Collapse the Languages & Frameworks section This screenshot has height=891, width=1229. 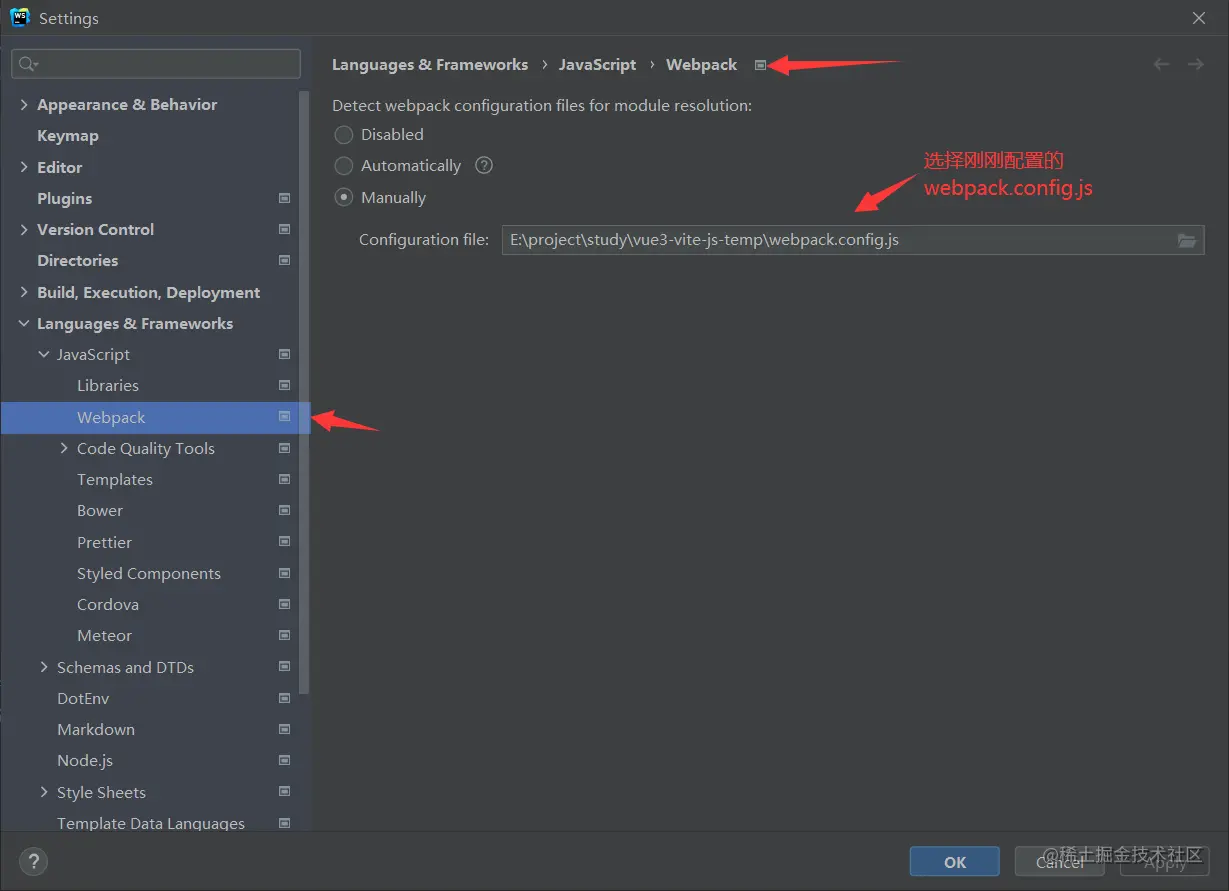click(24, 323)
